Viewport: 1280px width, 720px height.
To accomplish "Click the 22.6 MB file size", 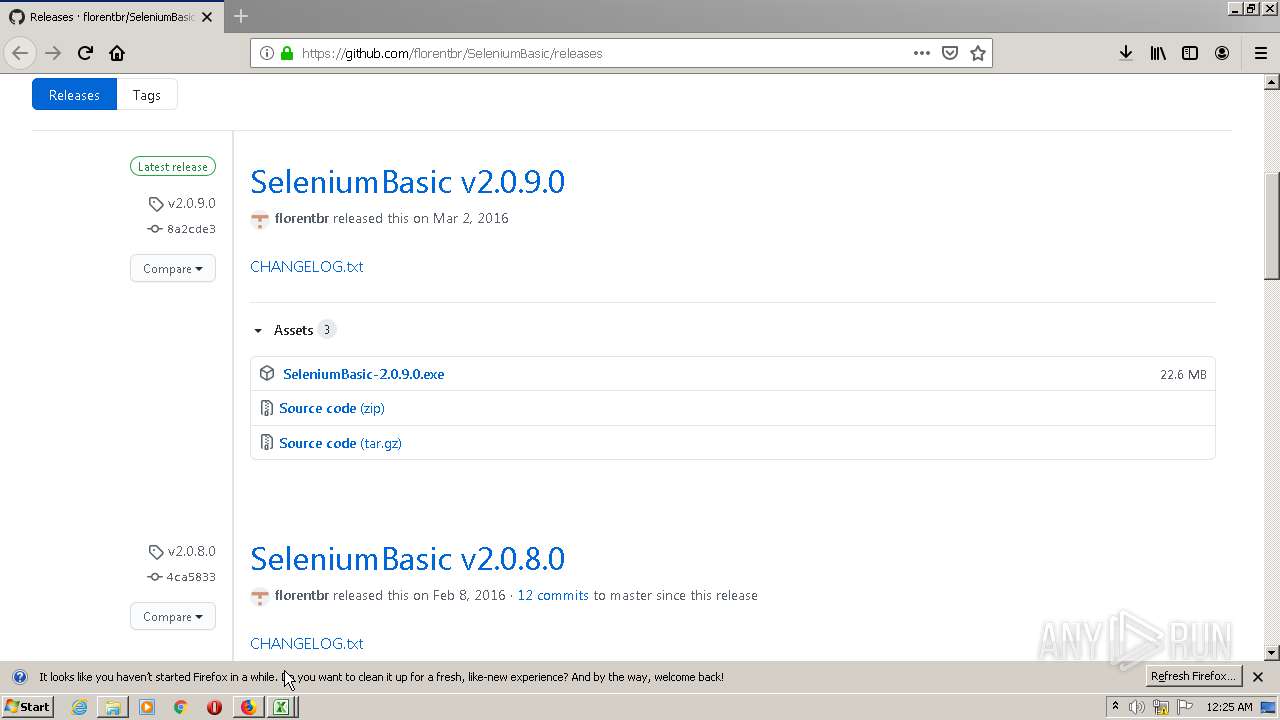I will pos(1183,374).
